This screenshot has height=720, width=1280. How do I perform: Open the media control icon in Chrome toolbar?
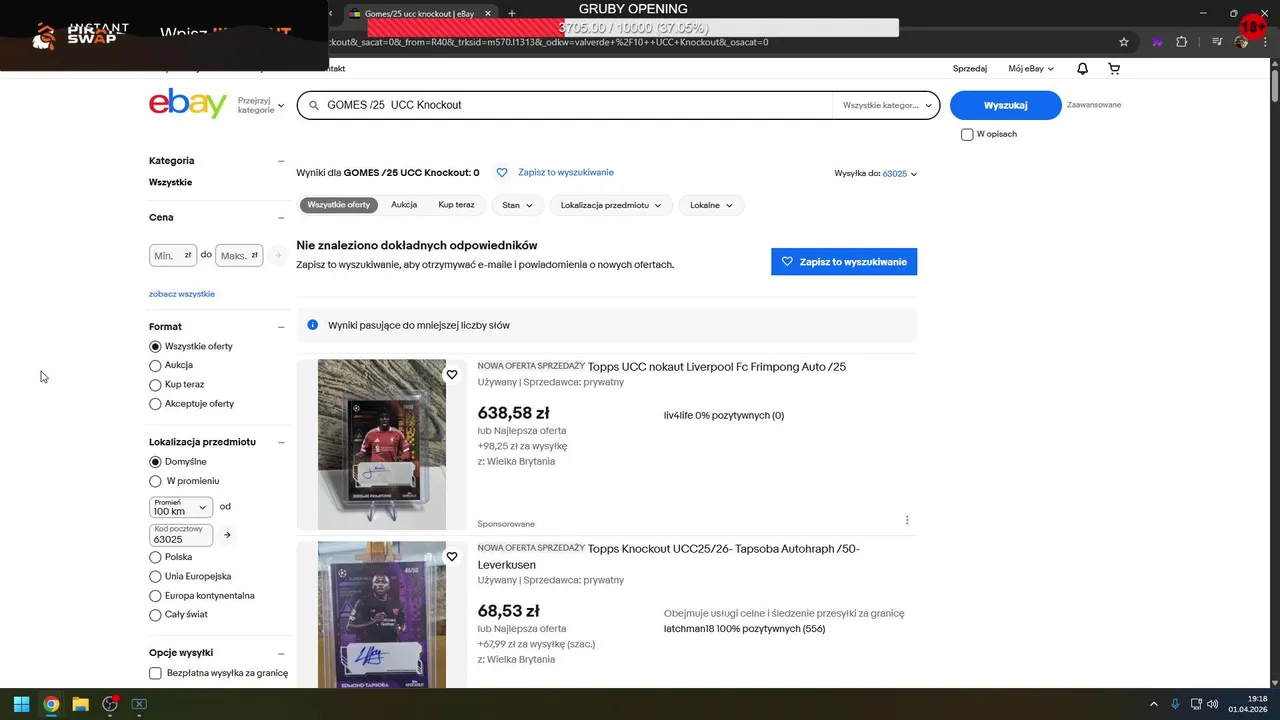tap(1217, 42)
